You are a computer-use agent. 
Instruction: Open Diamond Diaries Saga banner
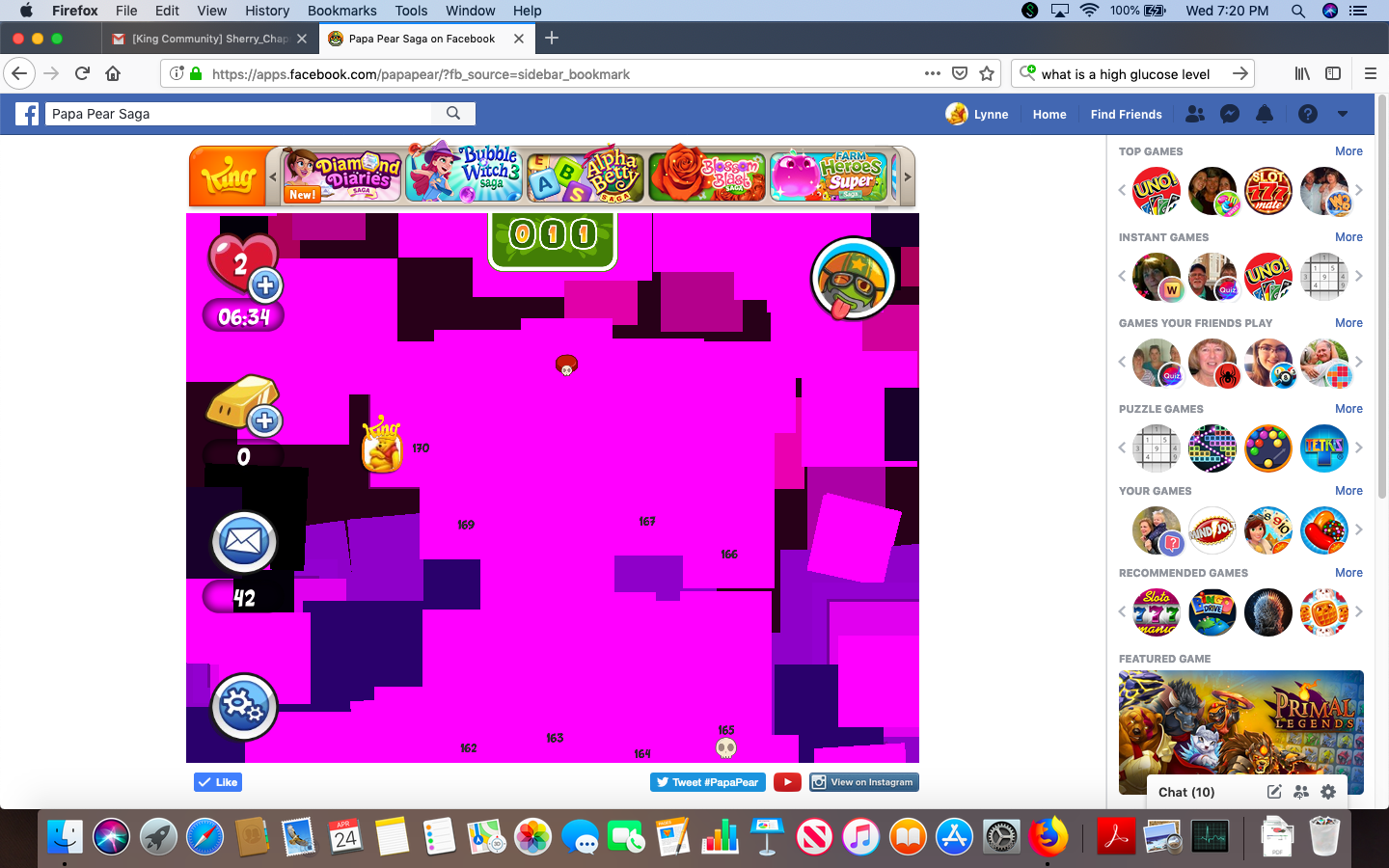[341, 176]
